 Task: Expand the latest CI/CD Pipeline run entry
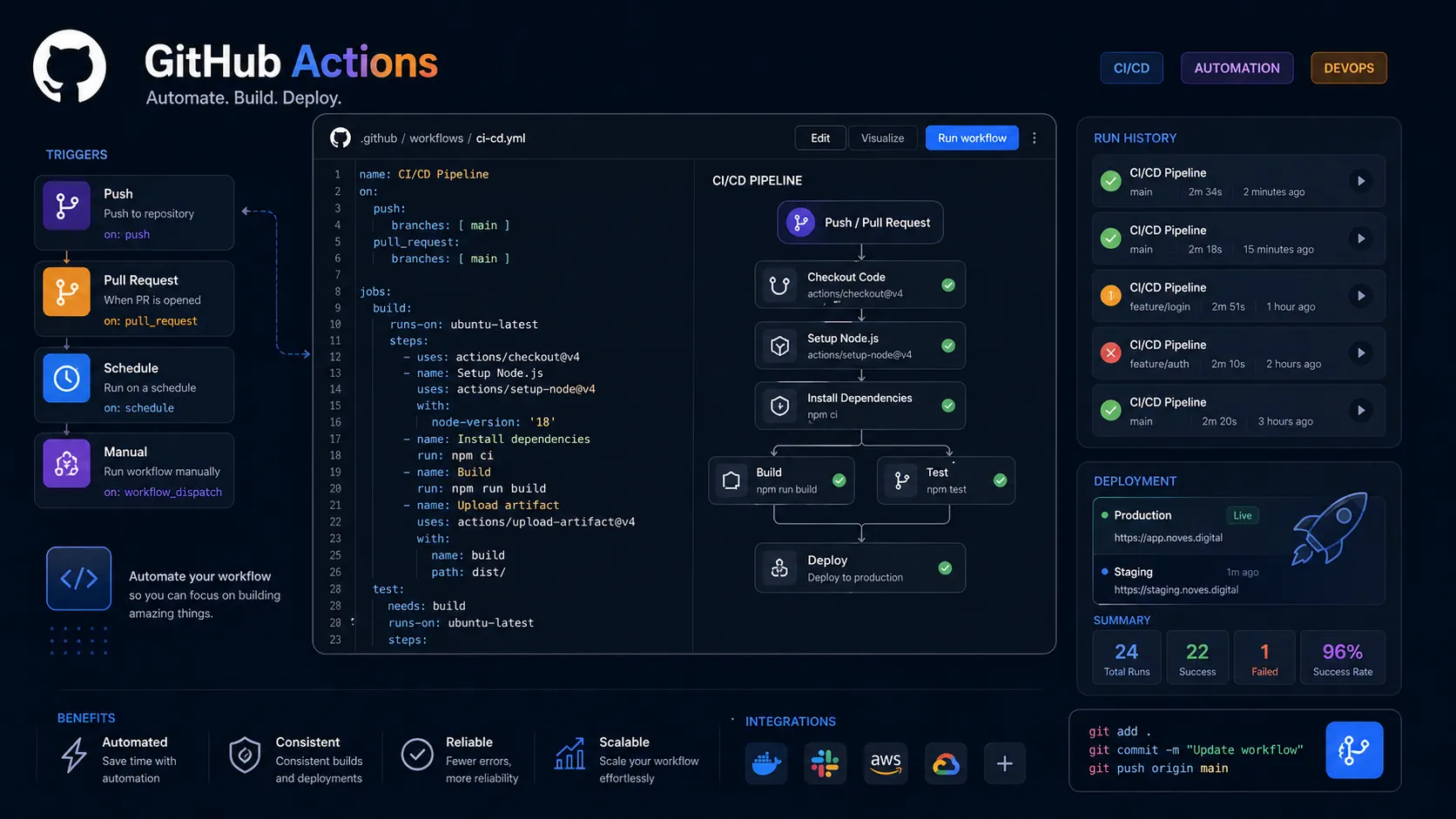(x=1361, y=181)
